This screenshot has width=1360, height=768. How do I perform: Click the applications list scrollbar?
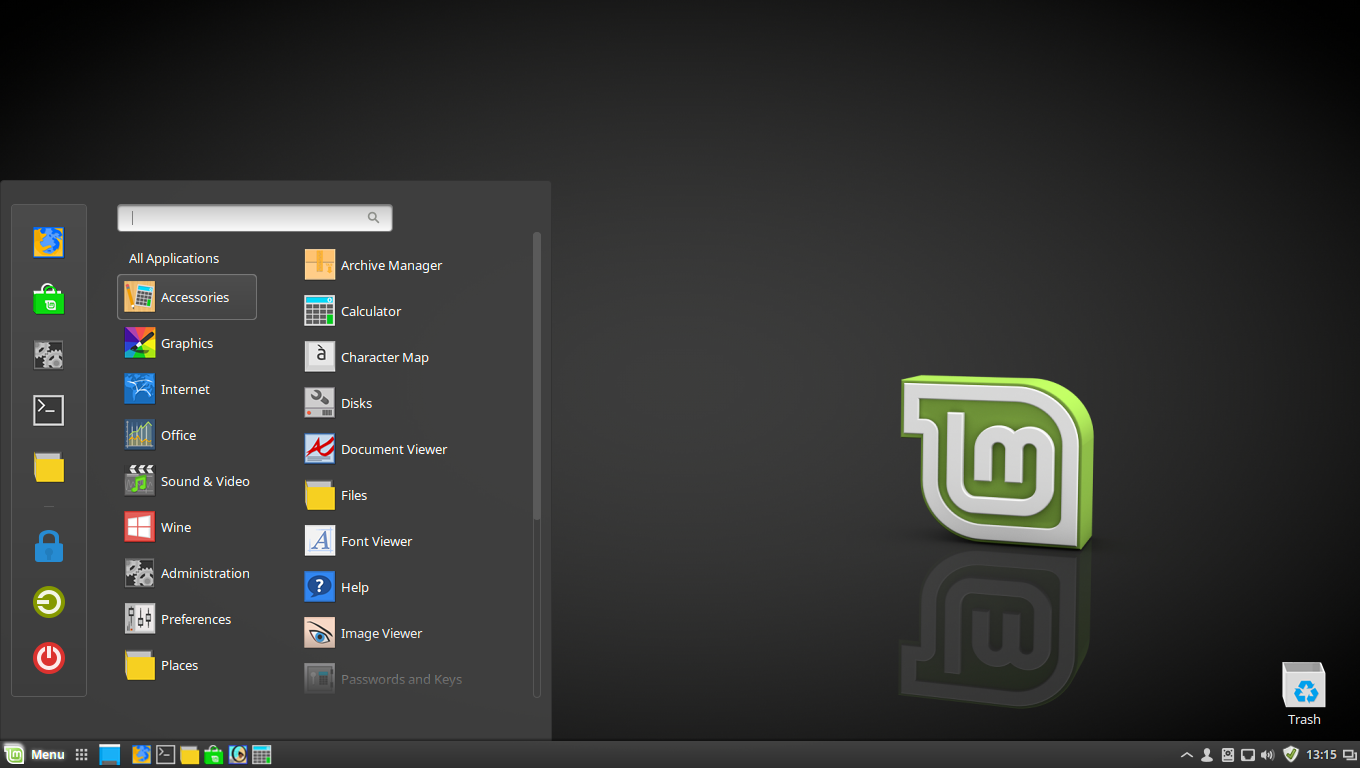537,376
